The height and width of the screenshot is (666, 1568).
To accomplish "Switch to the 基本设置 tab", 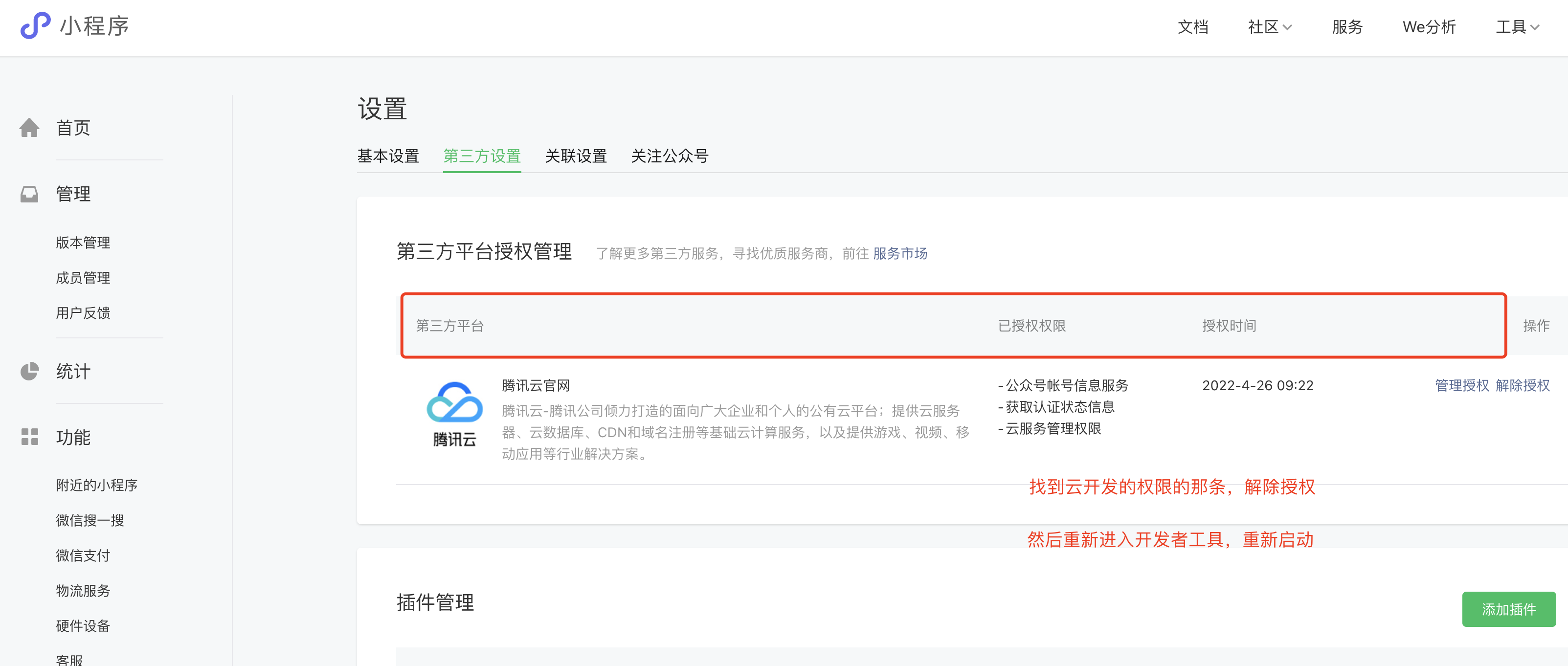I will pyautogui.click(x=388, y=156).
